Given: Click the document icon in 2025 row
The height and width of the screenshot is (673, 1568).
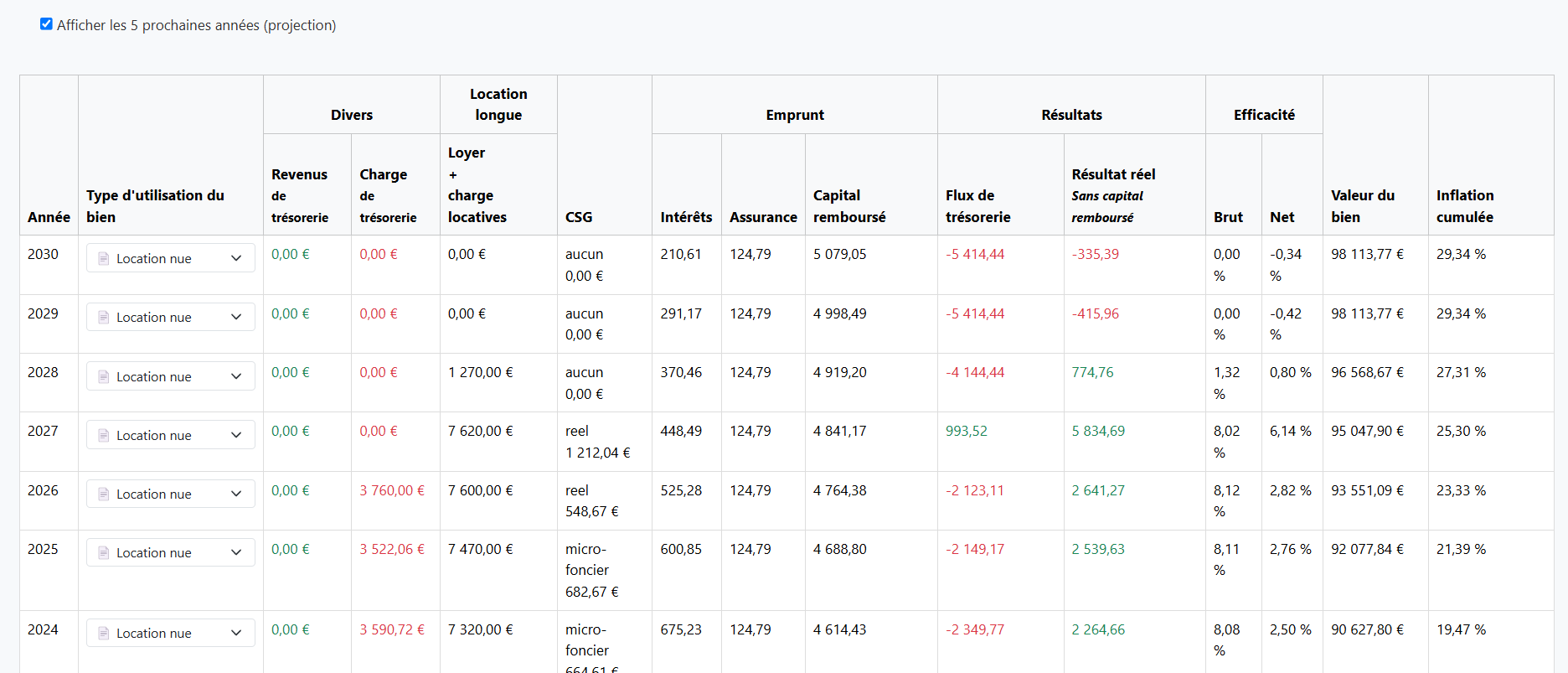Looking at the screenshot, I should [x=104, y=552].
